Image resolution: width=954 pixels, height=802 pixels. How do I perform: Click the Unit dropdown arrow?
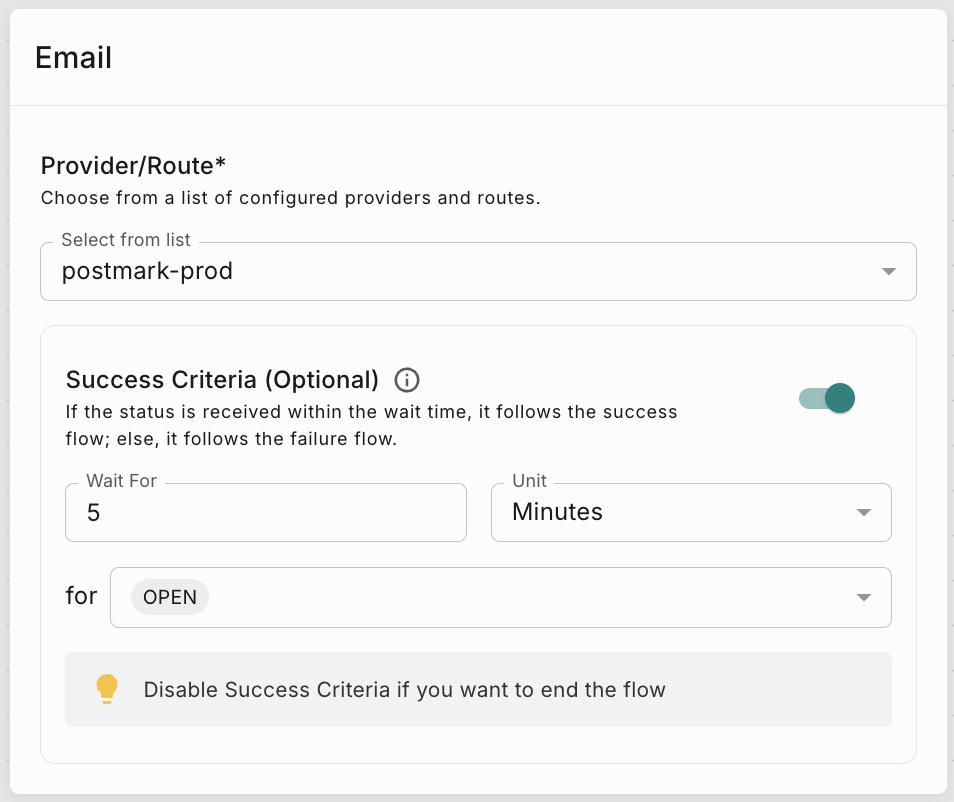(864, 512)
